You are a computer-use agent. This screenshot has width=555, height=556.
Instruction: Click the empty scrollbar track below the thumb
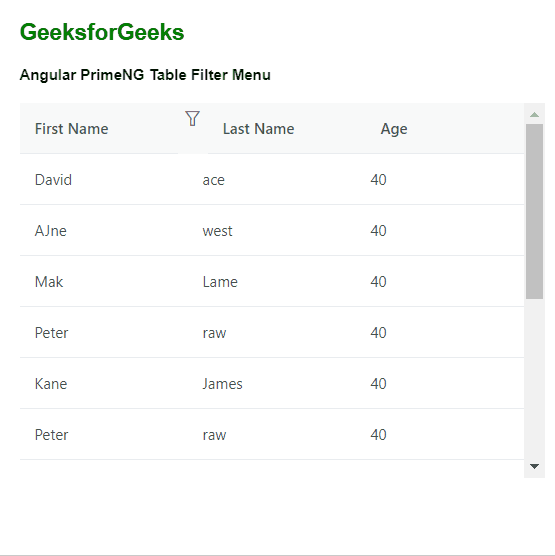(534, 379)
